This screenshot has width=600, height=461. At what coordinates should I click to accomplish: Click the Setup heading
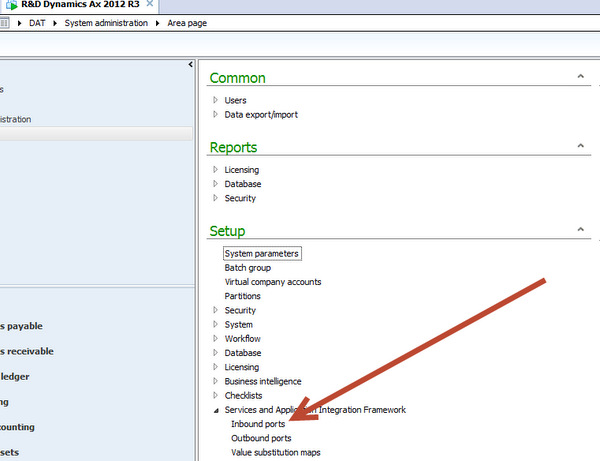tap(227, 231)
